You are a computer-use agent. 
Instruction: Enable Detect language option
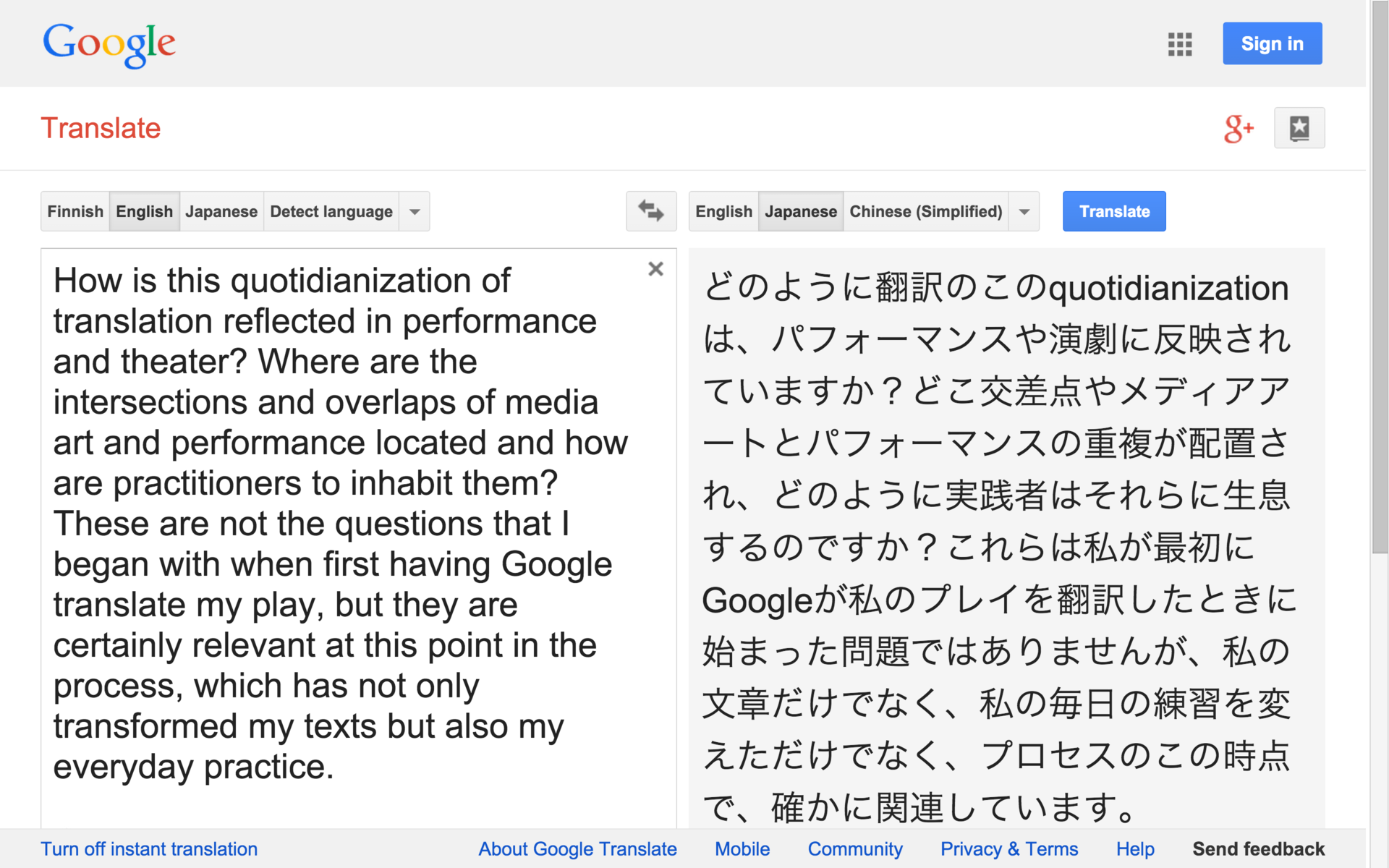[331, 211]
